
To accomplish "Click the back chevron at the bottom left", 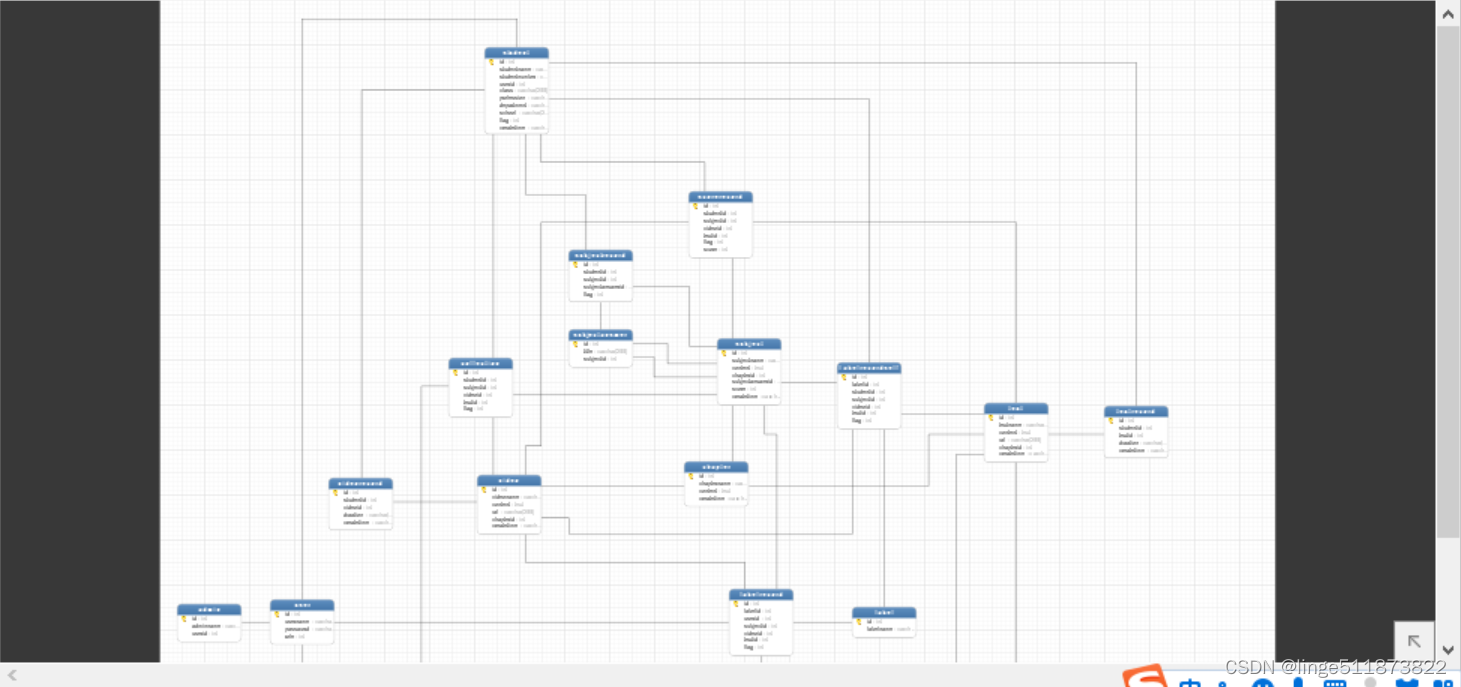I will (x=11, y=673).
